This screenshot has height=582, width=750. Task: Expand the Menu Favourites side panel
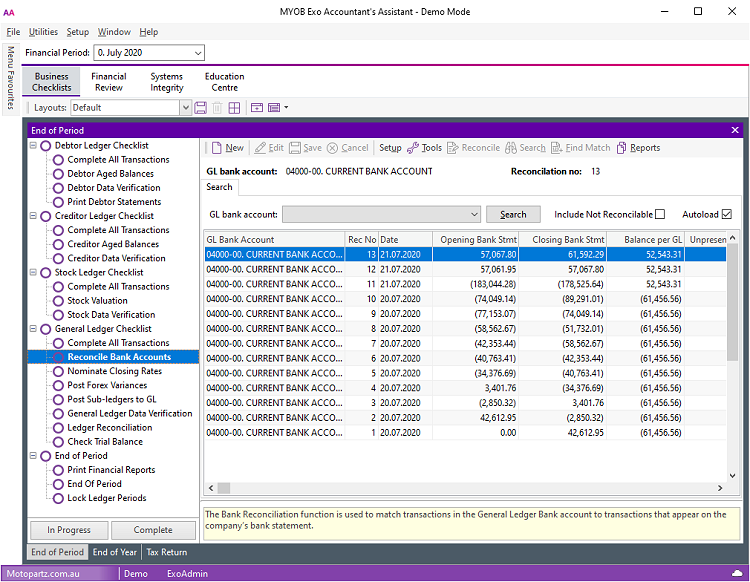tap(10, 77)
